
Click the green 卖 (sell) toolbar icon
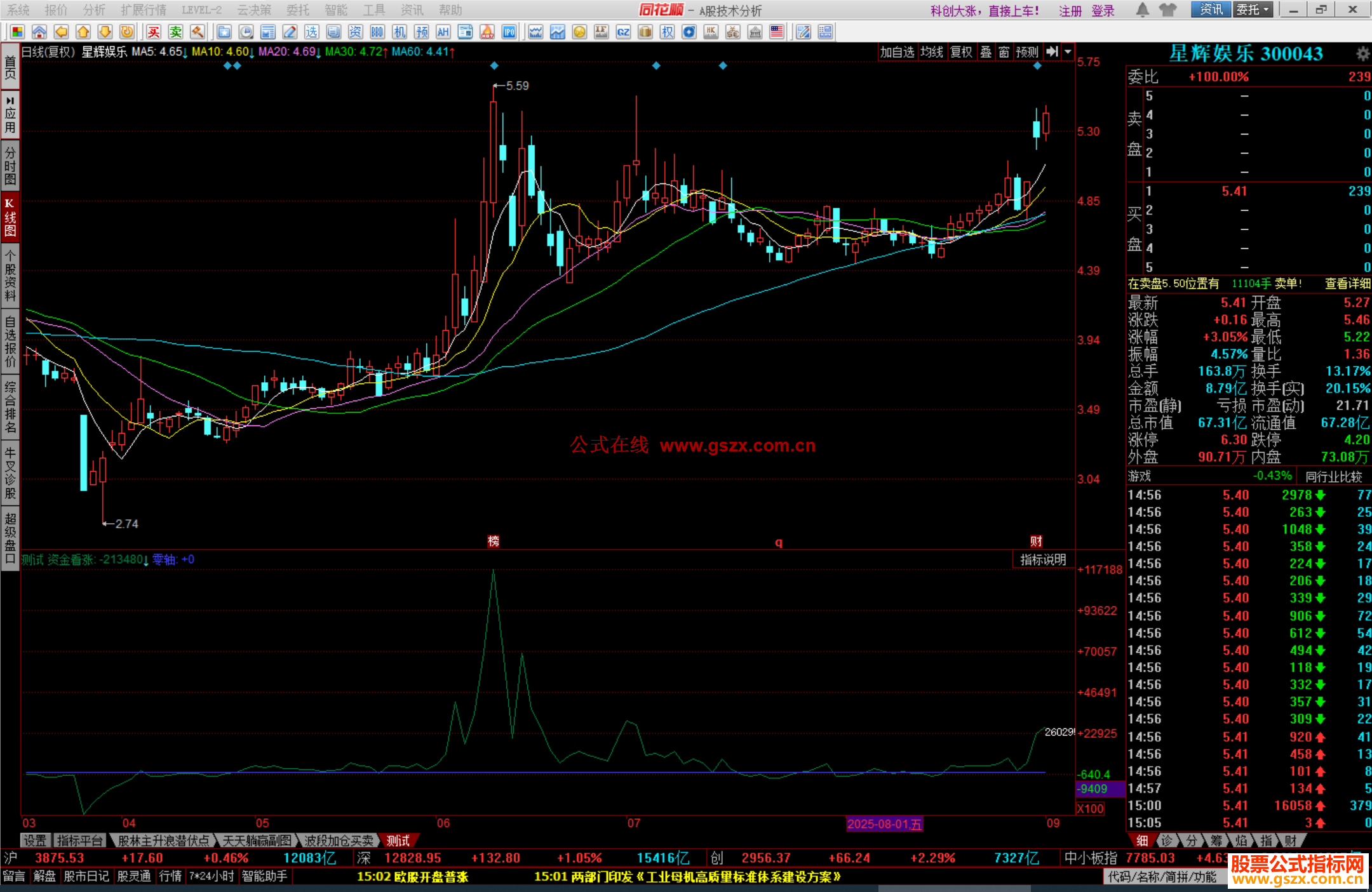tap(175, 32)
